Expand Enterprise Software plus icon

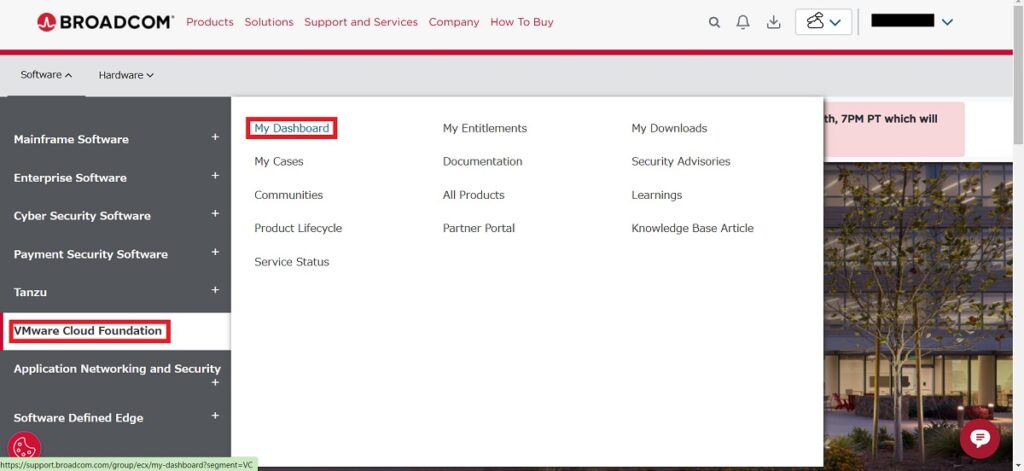tap(215, 176)
